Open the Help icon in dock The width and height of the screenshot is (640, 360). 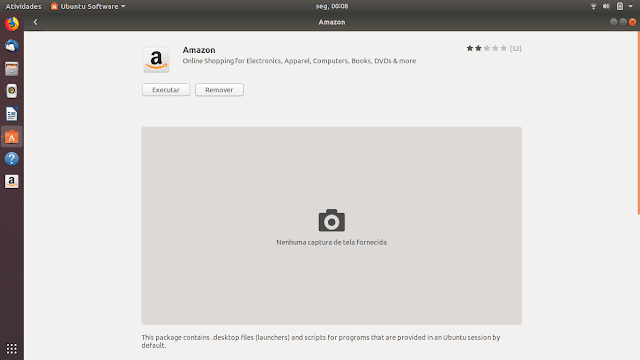tap(12, 159)
